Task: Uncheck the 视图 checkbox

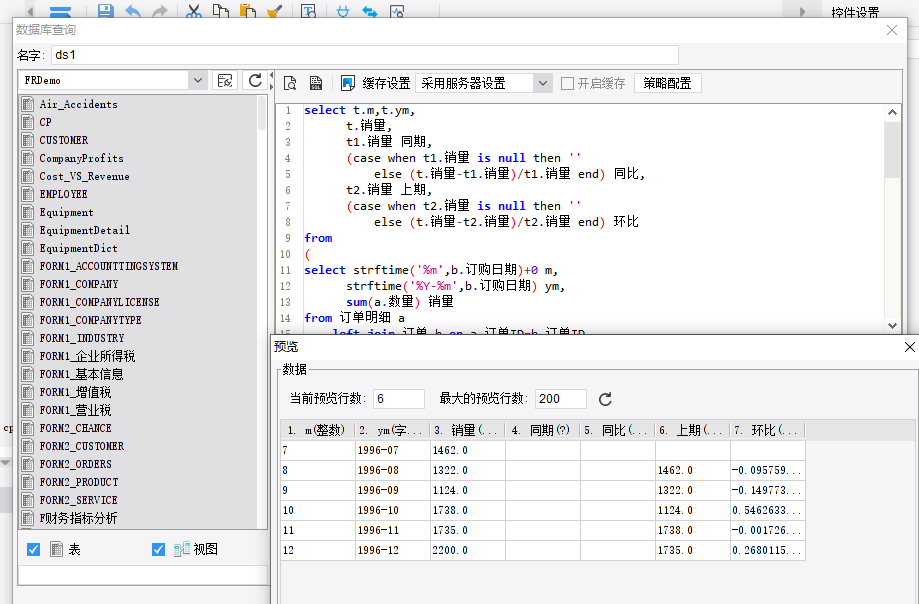Action: tap(158, 549)
